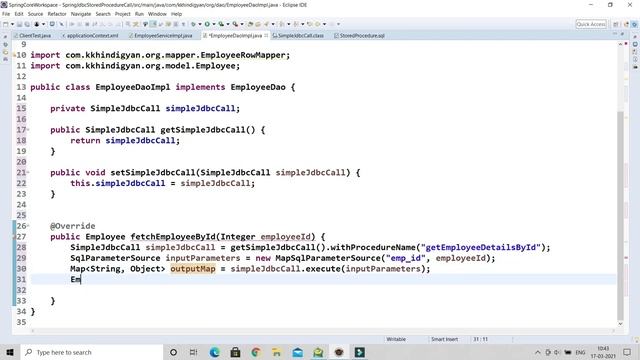Open Google Chrome from the taskbar
This screenshot has width=640, height=360.
pos(256,352)
